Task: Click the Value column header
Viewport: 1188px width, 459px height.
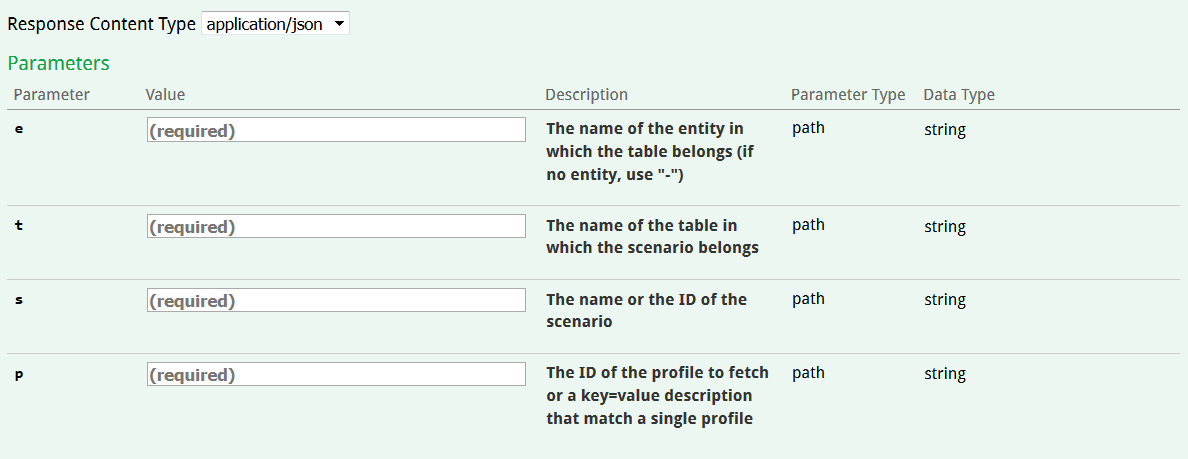Action: 165,95
